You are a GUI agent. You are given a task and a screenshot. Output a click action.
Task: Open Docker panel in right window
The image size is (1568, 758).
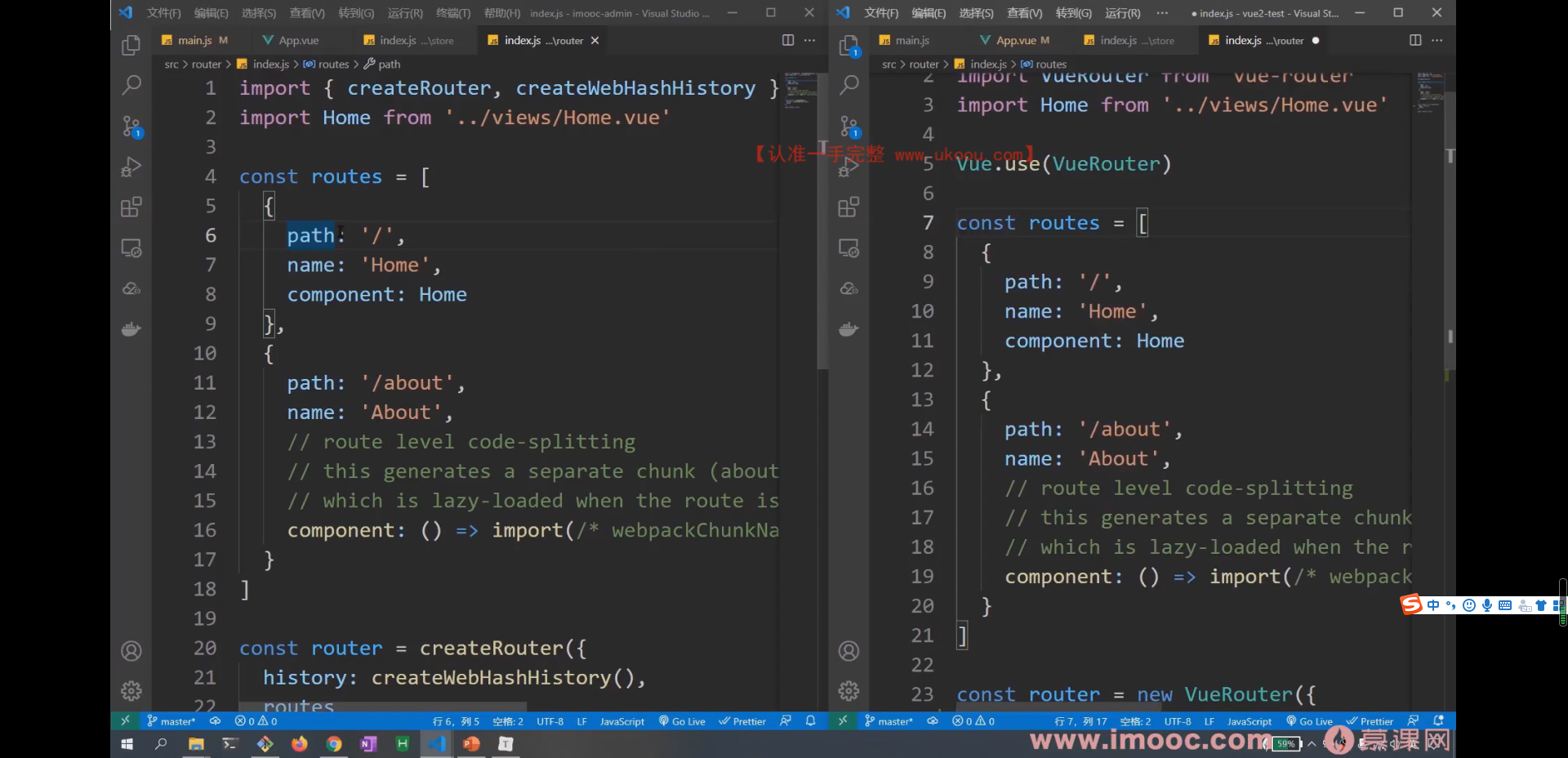tap(849, 329)
